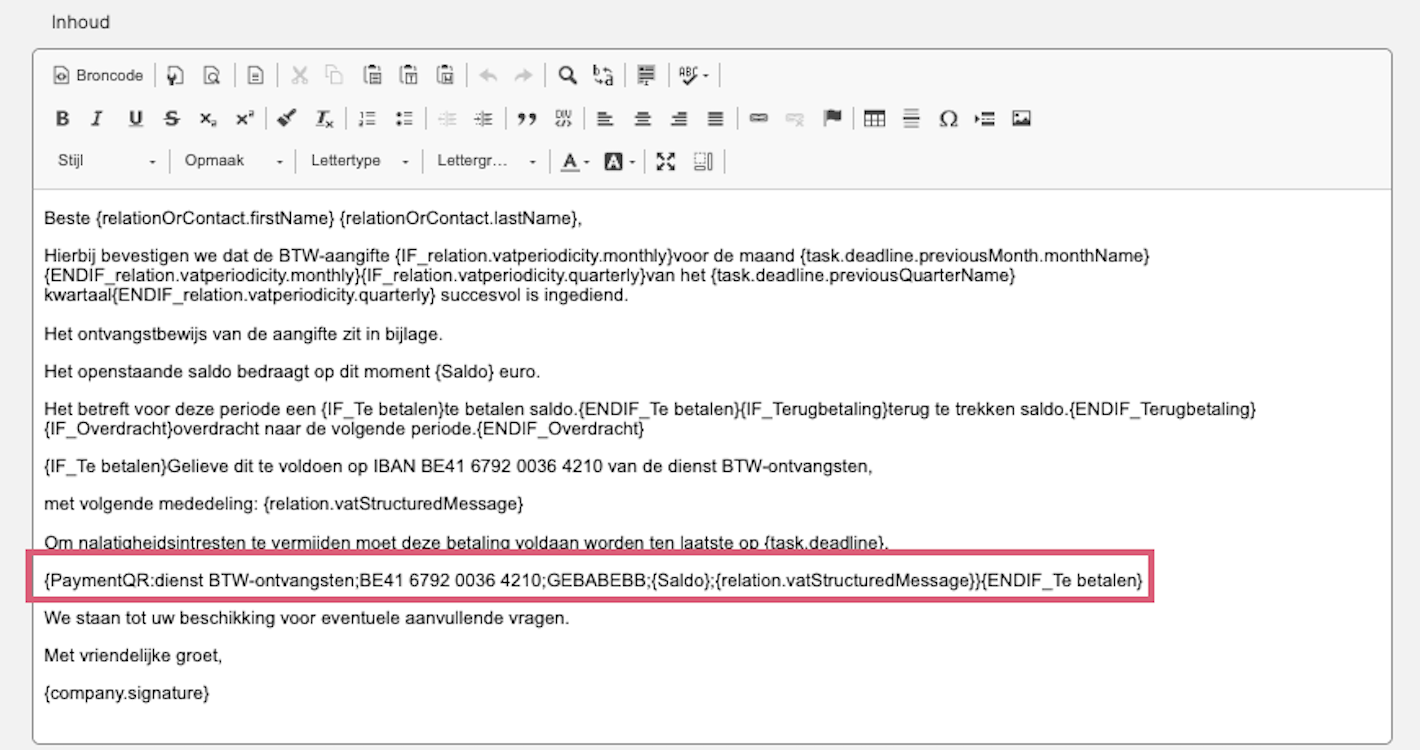Click the Anchor flag icon
1420x750 pixels.
point(832,119)
